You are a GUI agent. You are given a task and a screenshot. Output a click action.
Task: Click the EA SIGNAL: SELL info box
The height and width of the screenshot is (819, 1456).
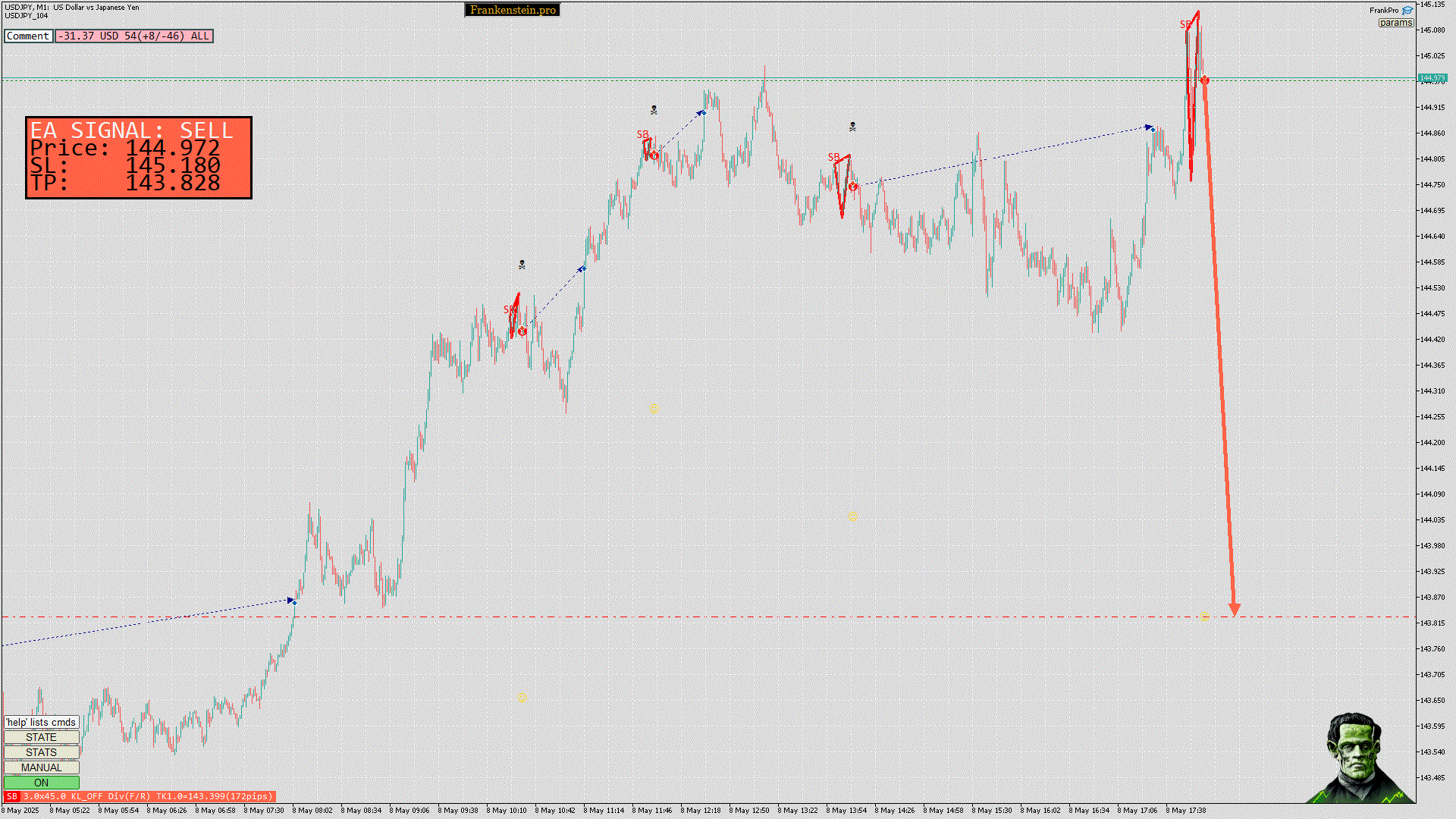139,158
